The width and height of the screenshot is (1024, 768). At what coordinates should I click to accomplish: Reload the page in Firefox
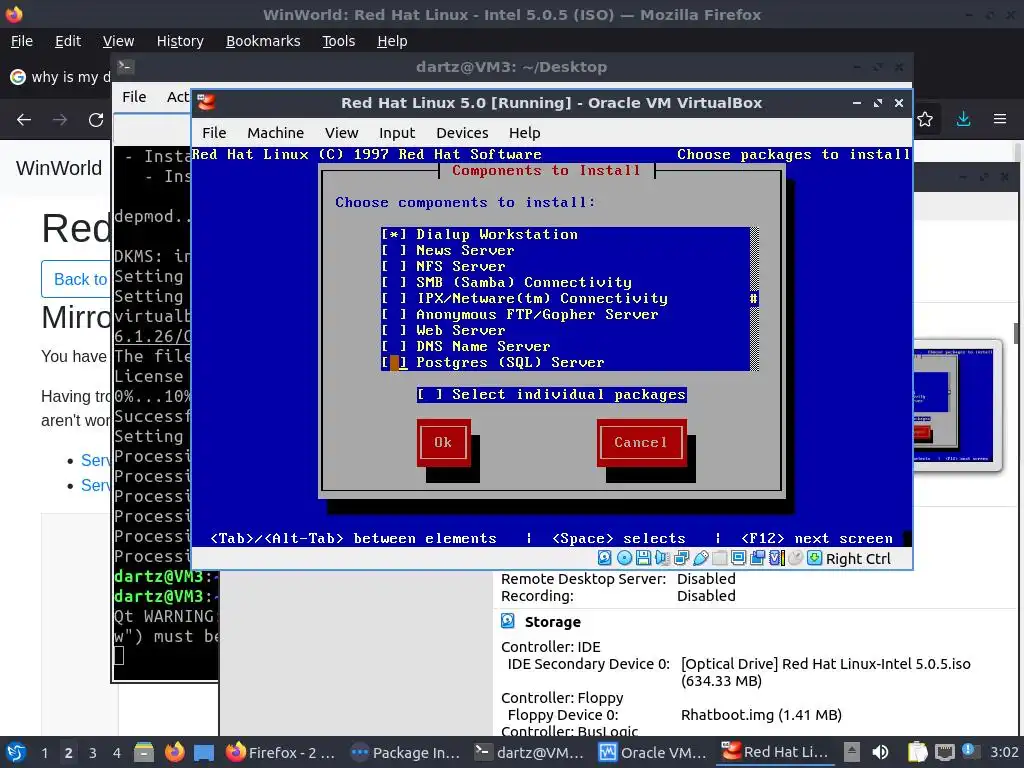pyautogui.click(x=96, y=120)
